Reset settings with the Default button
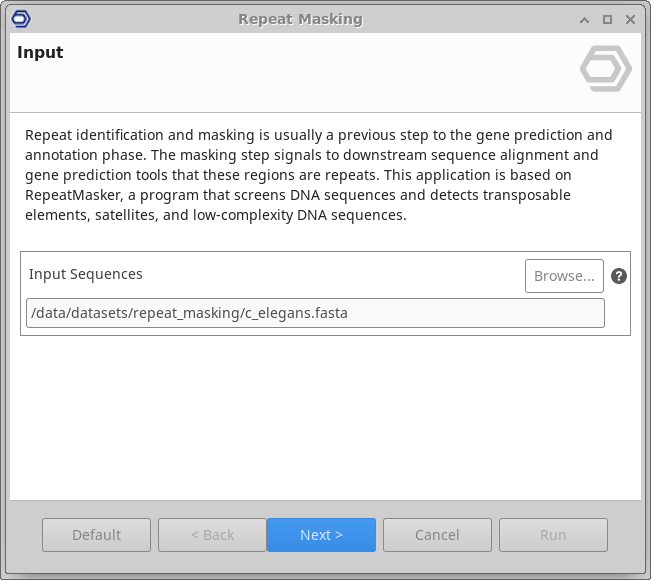The image size is (651, 580). 96,535
